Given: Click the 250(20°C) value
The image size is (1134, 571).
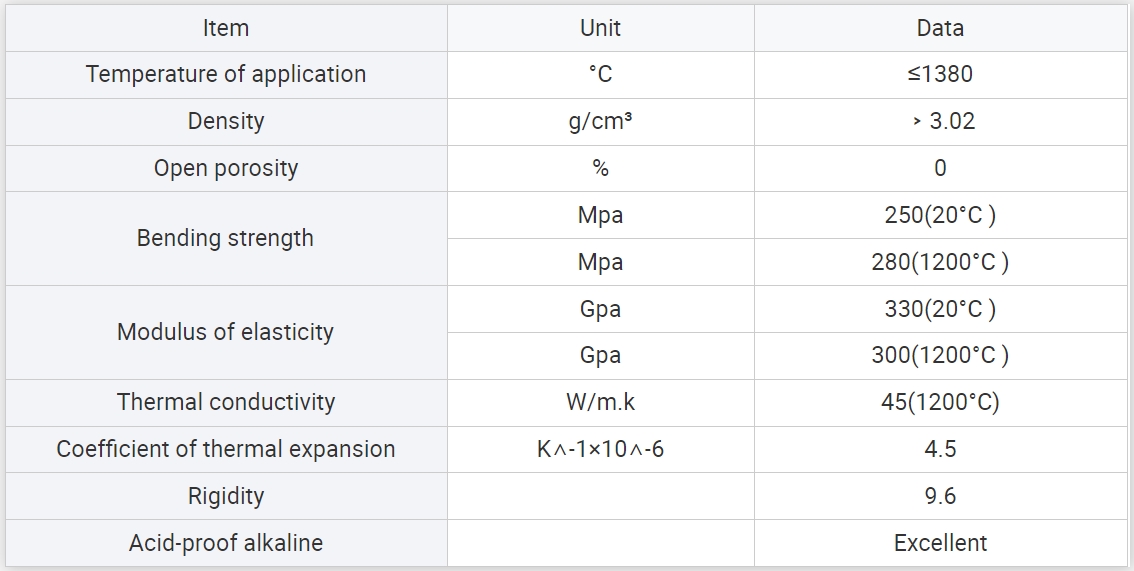Looking at the screenshot, I should click(940, 215).
